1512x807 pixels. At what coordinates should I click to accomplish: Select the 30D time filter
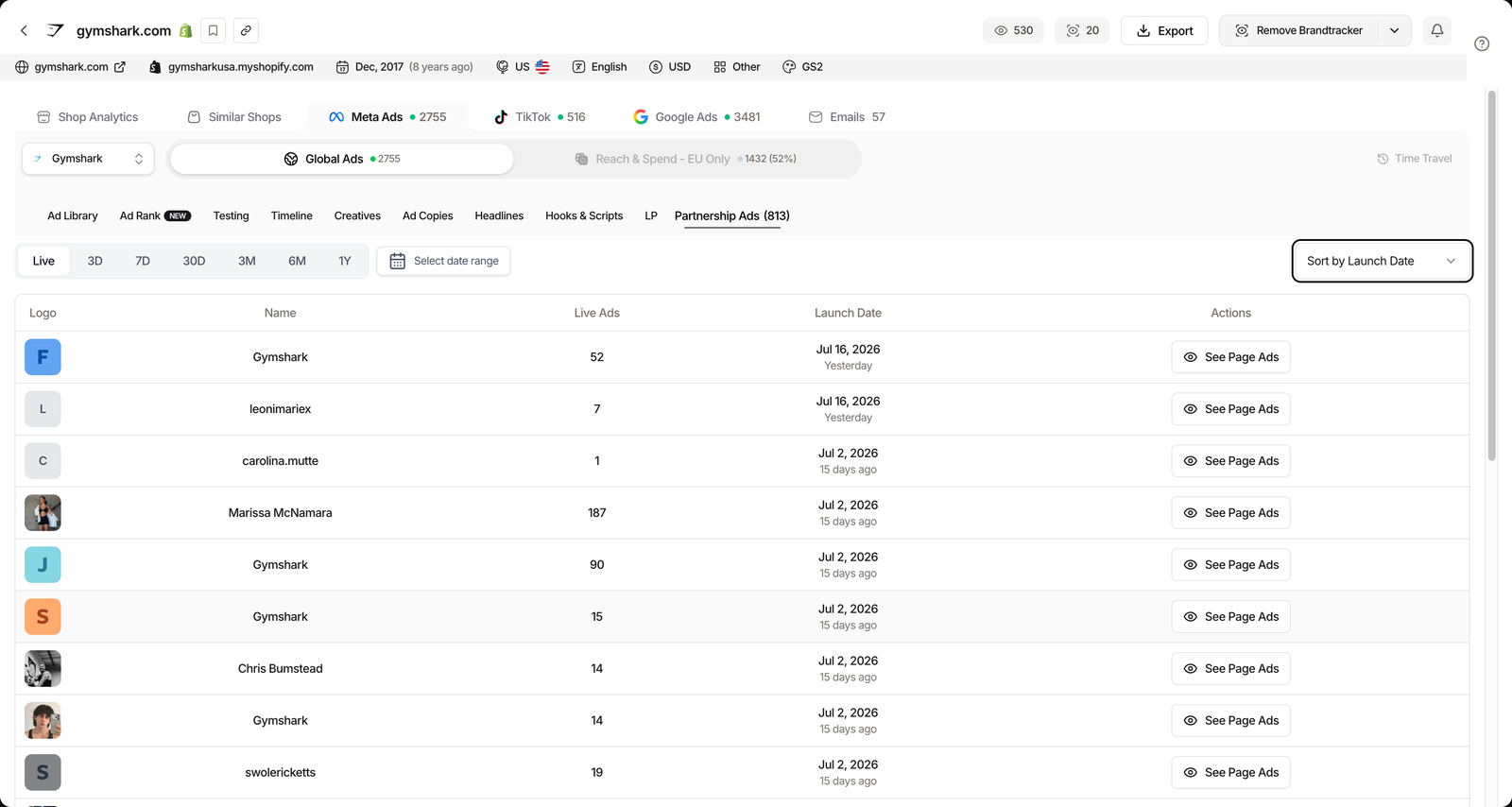pyautogui.click(x=194, y=261)
